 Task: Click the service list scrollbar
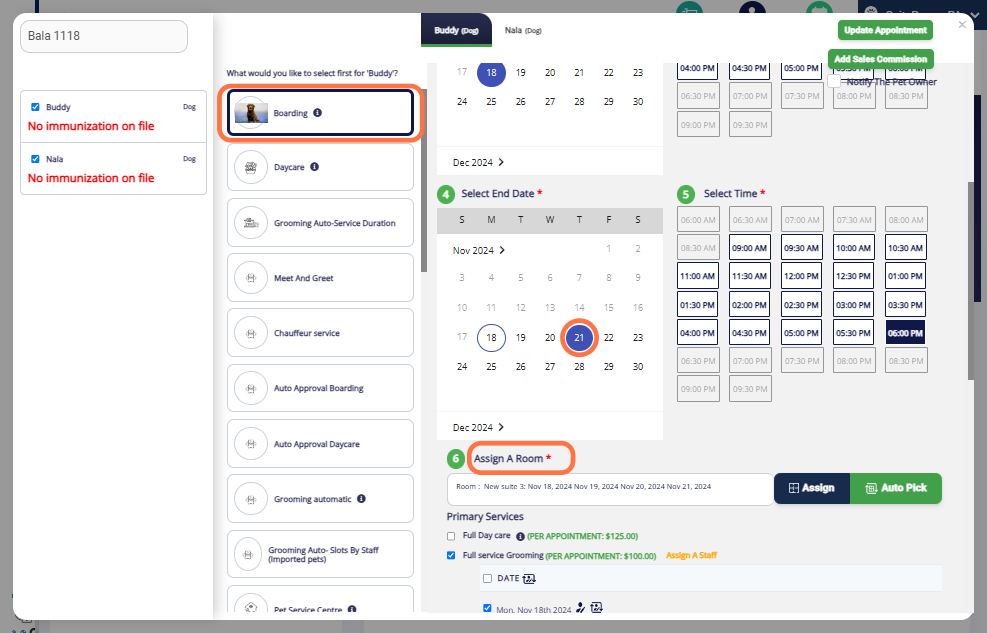coord(424,180)
